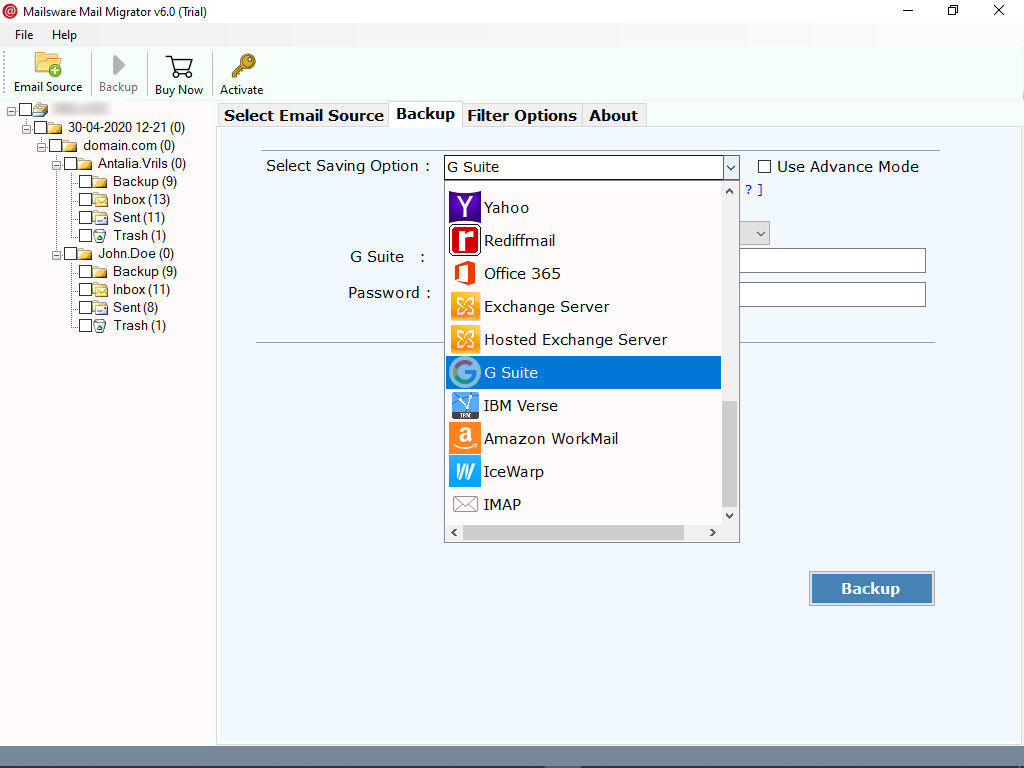The width and height of the screenshot is (1024, 768).
Task: Check the domain.com (0) checkbox
Action: 56,145
